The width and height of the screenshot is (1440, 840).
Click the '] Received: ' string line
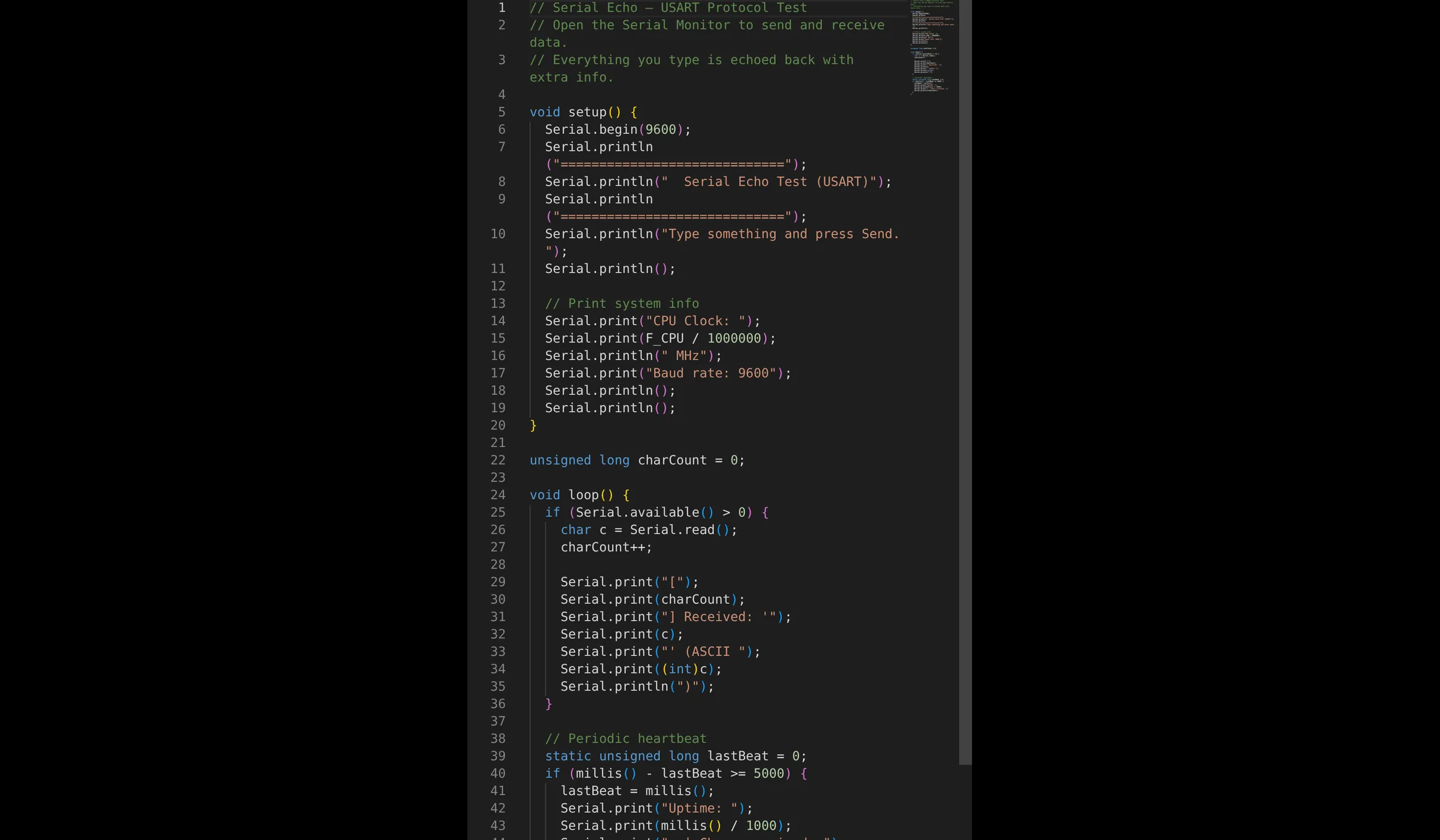(x=676, y=617)
